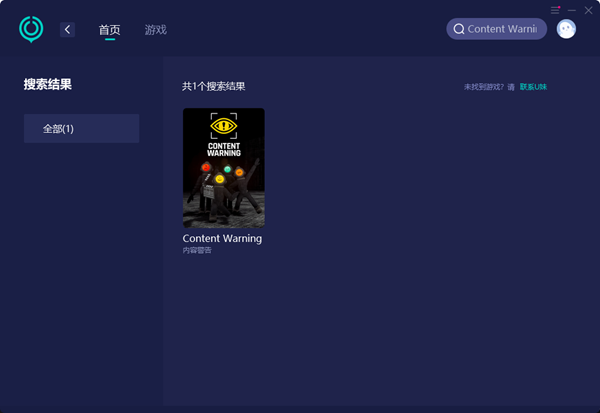The width and height of the screenshot is (600, 413).
Task: Open the Content Warning game cover thumbnail
Action: point(223,167)
